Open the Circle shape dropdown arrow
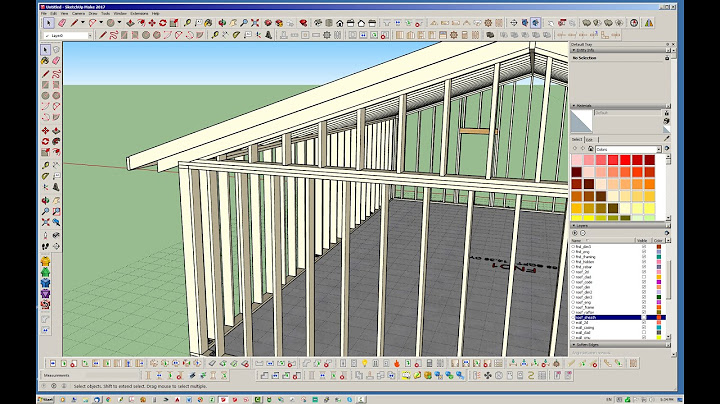 [x=119, y=22]
